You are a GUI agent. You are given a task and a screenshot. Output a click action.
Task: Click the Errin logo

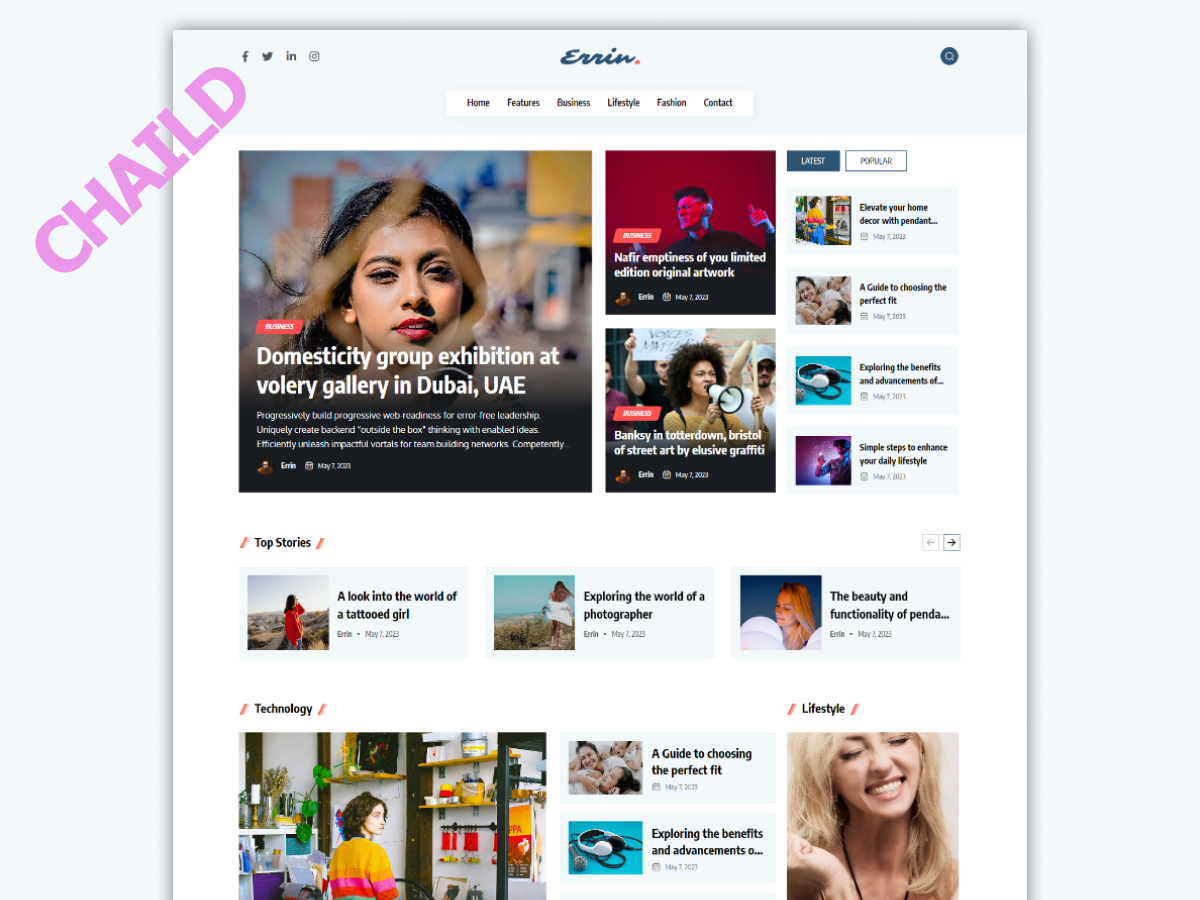click(x=599, y=57)
